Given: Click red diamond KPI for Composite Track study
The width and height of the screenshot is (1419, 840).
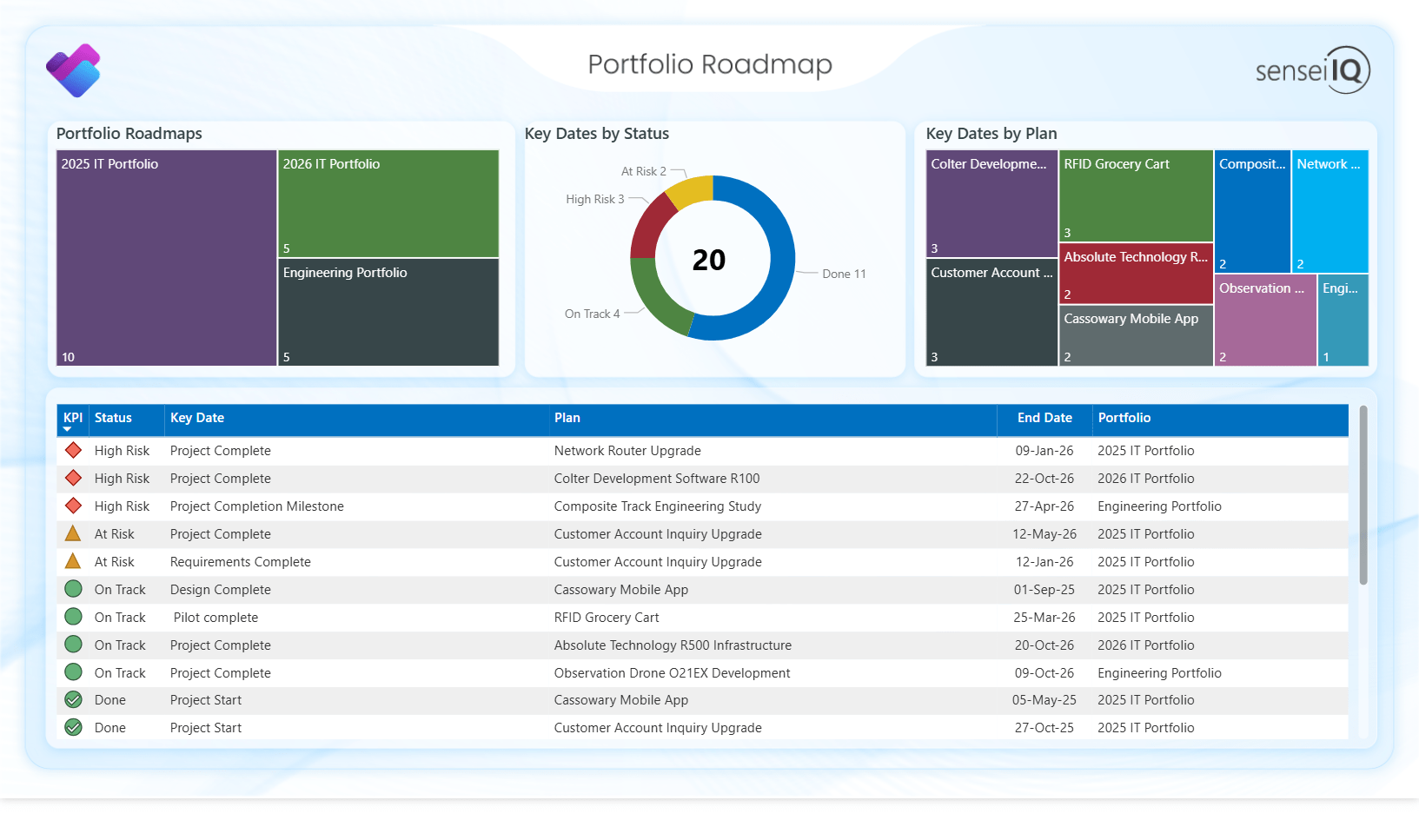Looking at the screenshot, I should click(x=74, y=506).
